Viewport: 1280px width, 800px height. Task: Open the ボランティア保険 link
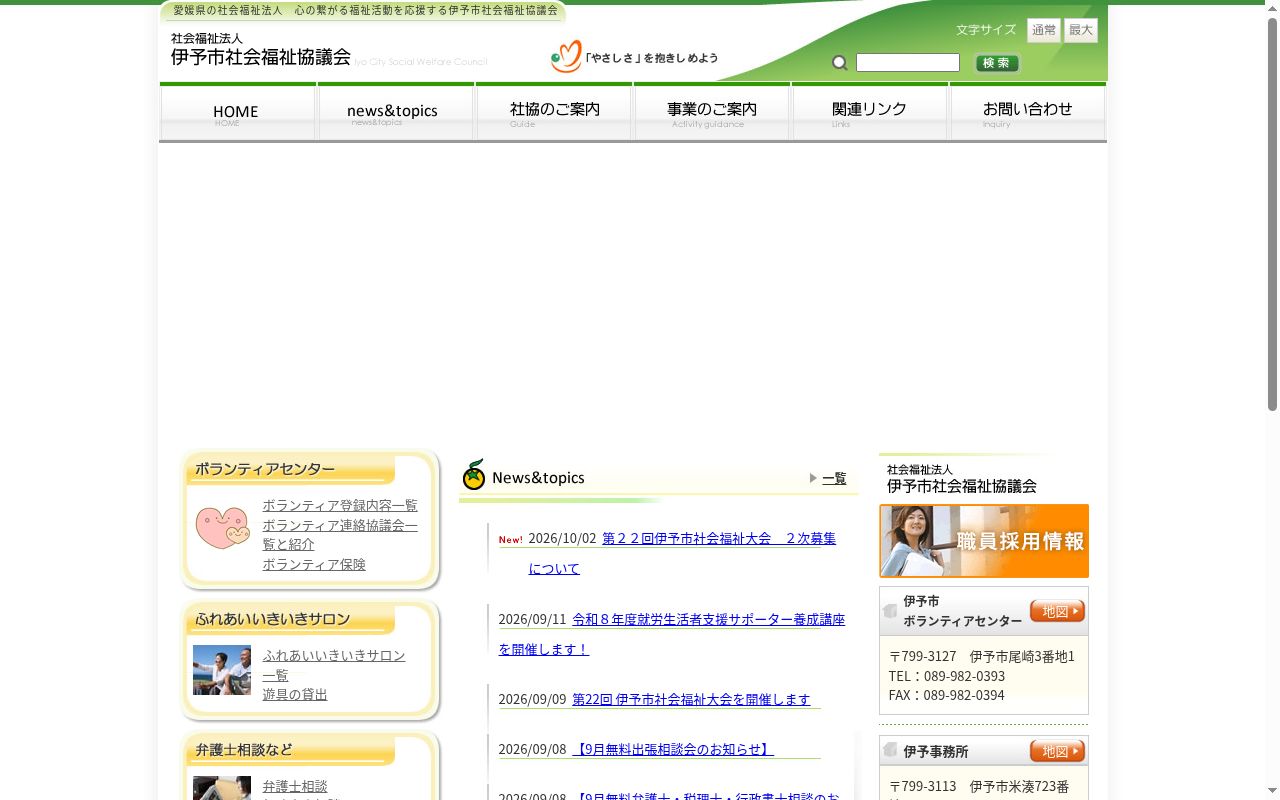[314, 565]
